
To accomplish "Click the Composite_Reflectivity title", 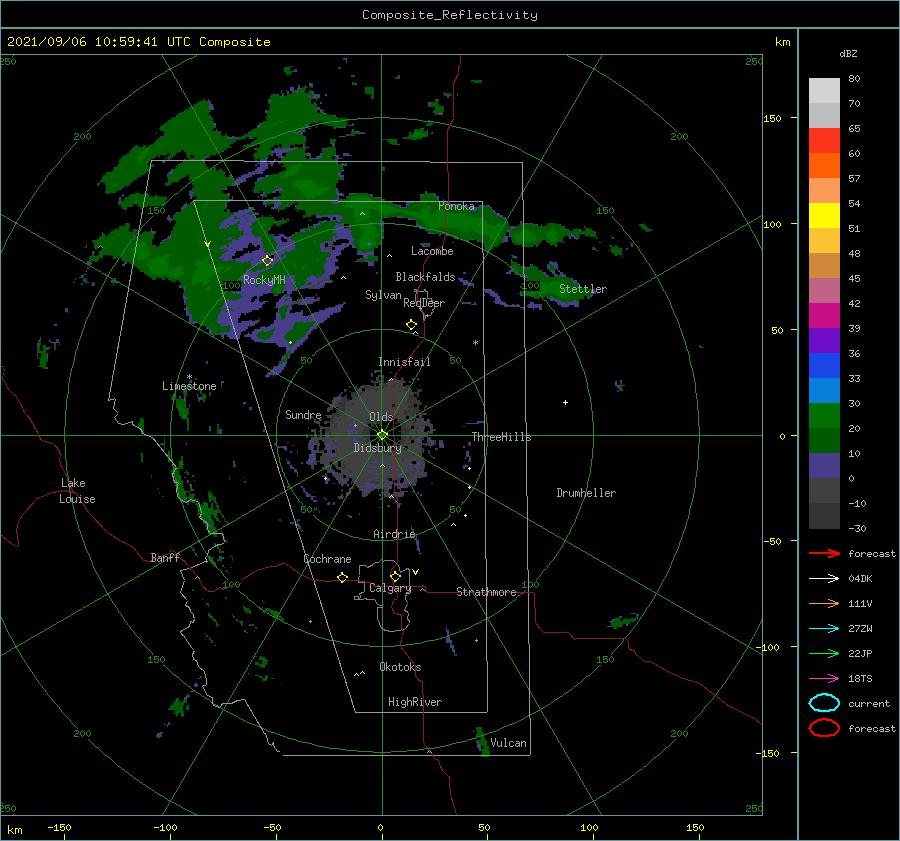I will click(x=449, y=15).
